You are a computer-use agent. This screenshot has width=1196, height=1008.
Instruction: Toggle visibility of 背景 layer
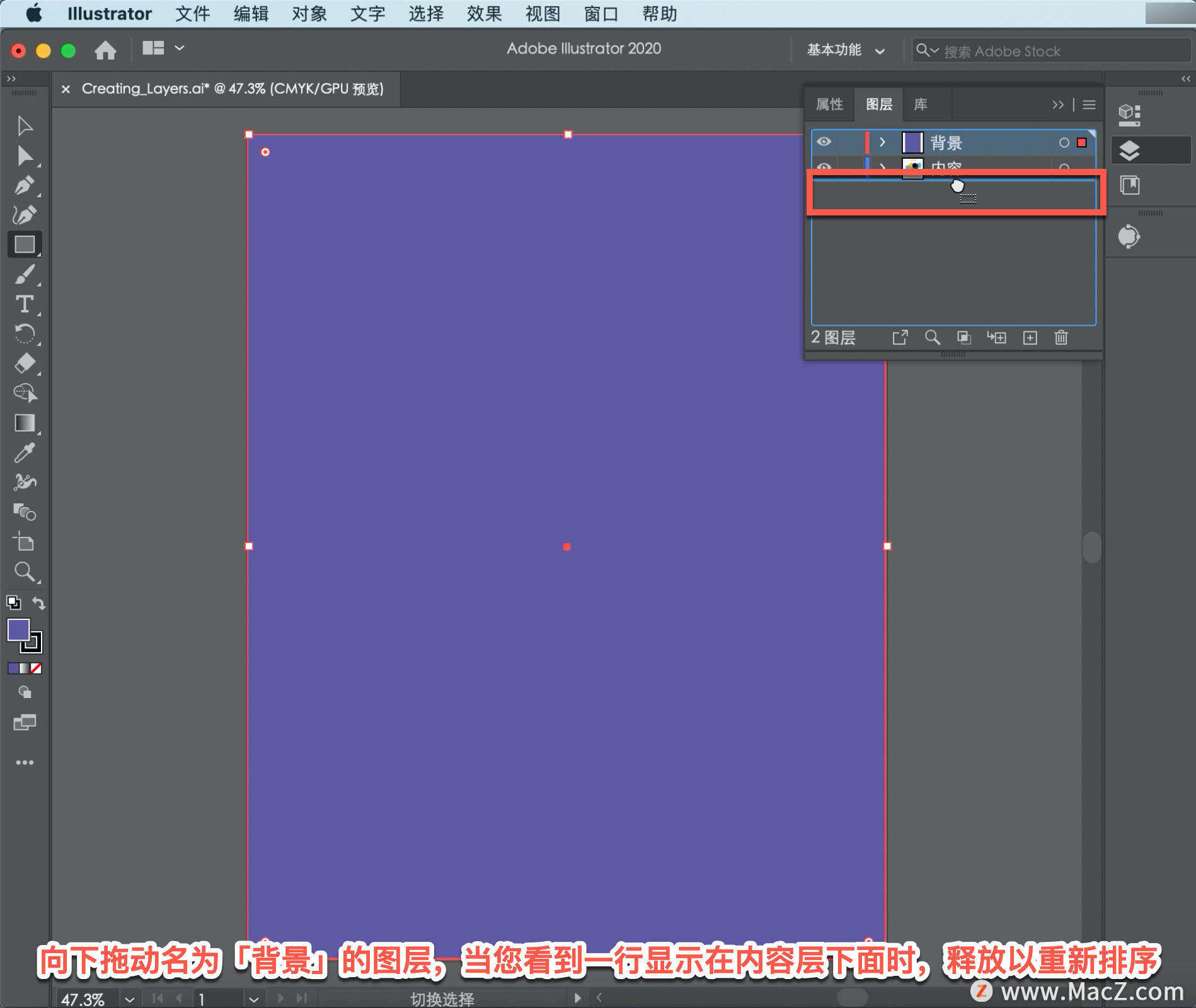click(x=824, y=142)
